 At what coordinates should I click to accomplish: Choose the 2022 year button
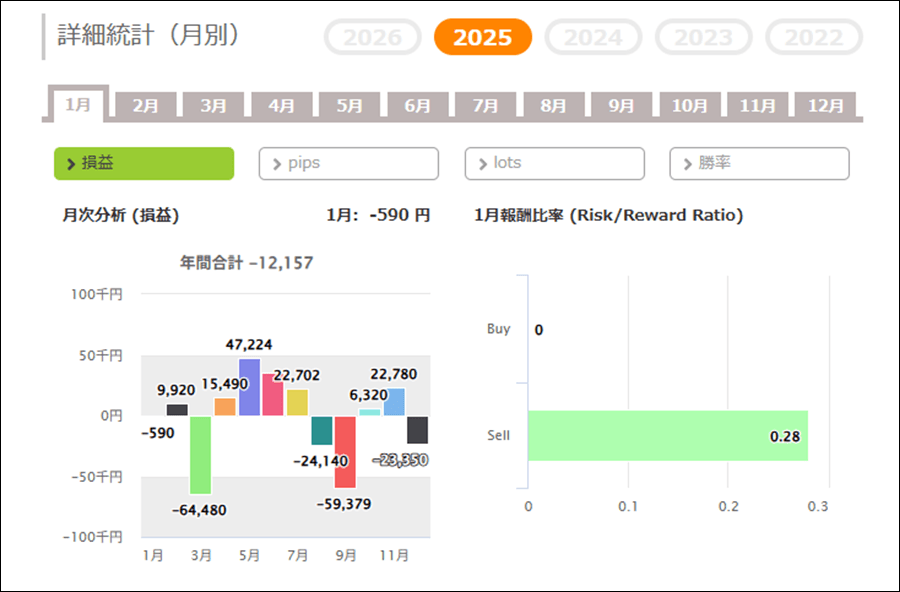click(x=813, y=38)
